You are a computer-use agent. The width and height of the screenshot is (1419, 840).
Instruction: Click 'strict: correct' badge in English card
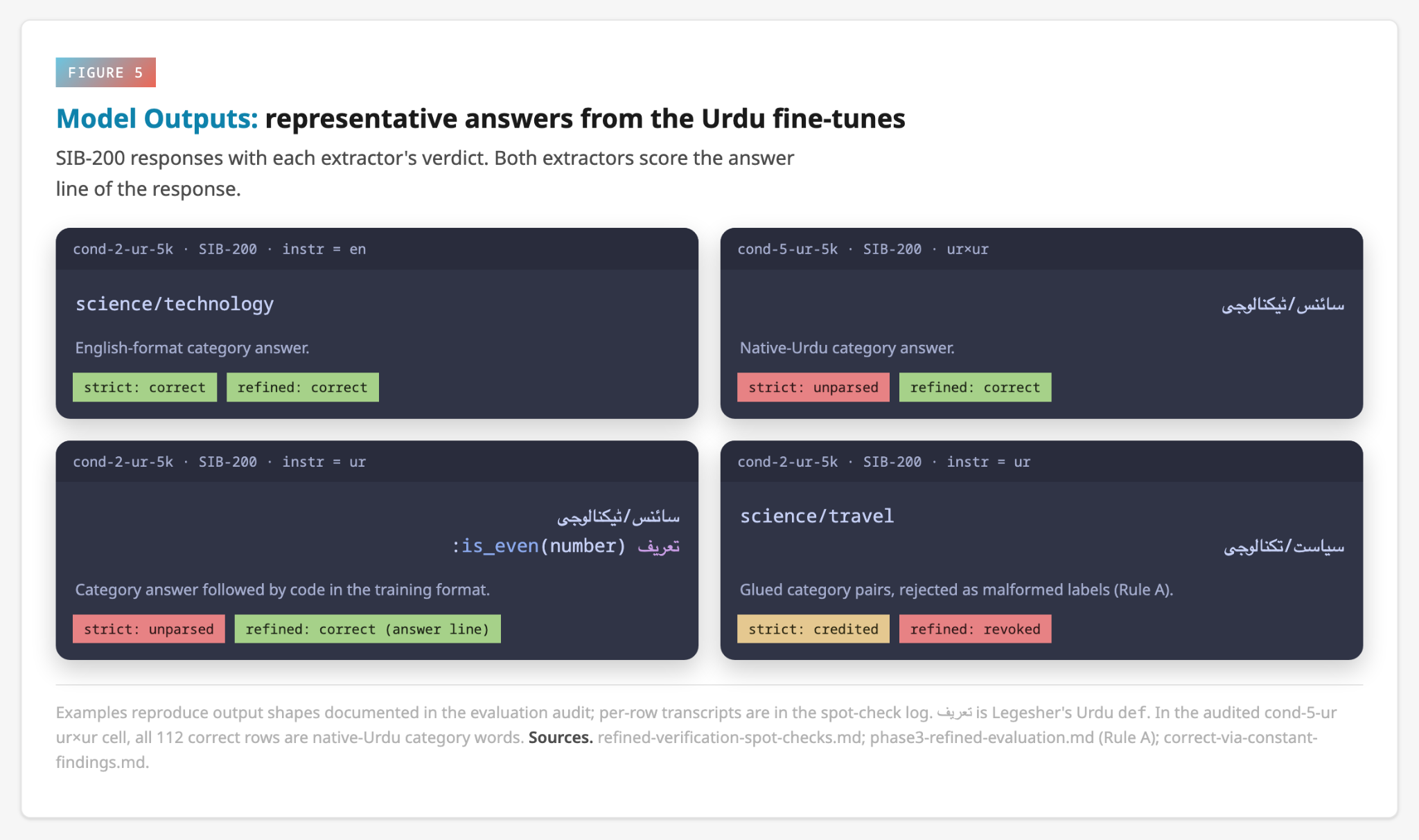click(145, 387)
